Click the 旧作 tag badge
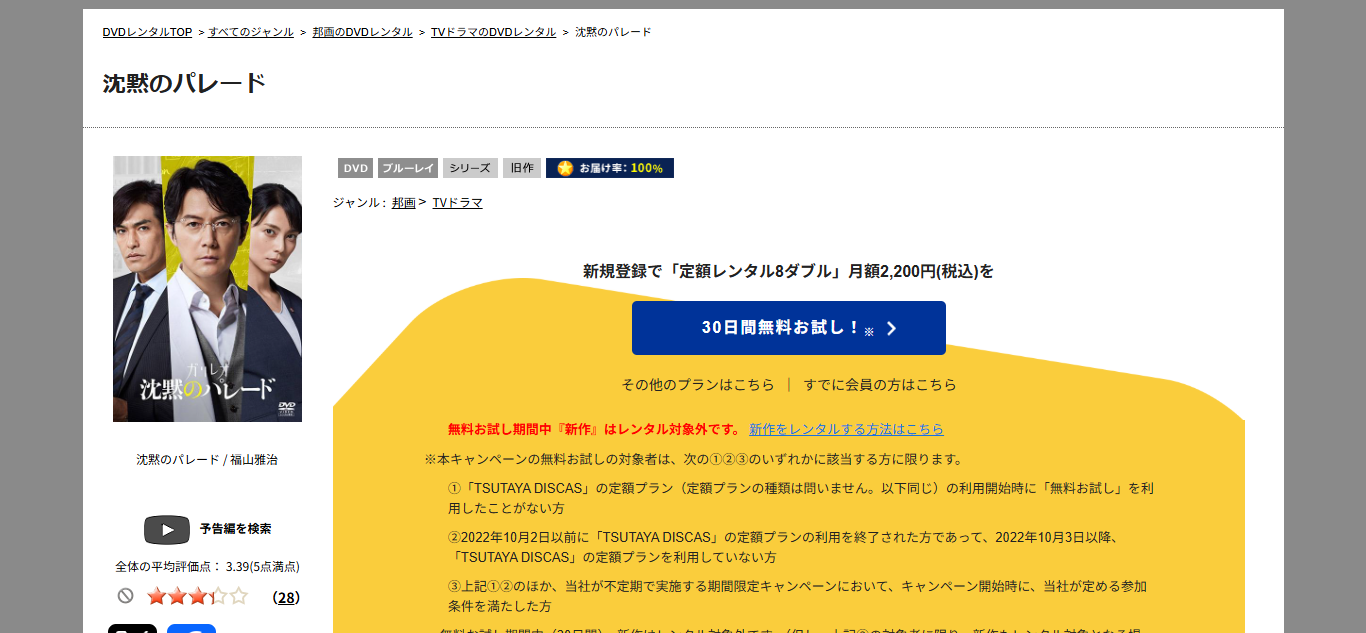 click(x=521, y=168)
